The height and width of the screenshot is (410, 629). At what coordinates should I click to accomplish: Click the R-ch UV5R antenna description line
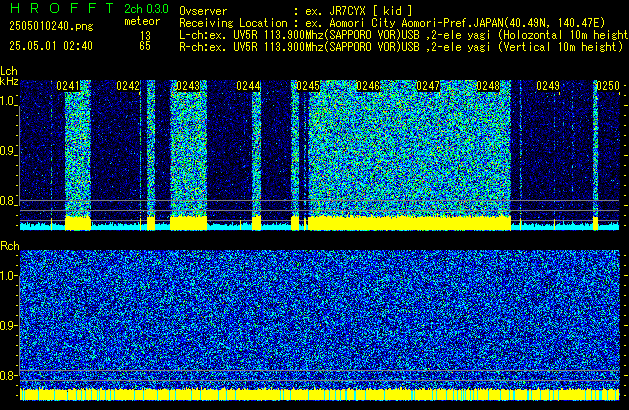pos(401,47)
